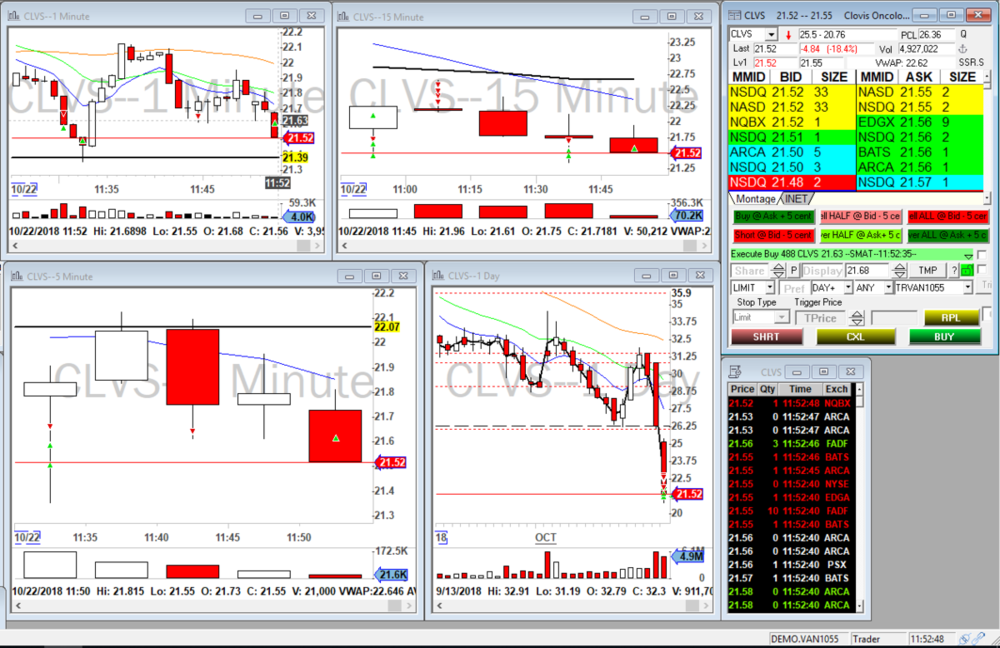Click the green padlock icon in order entry

(967, 270)
